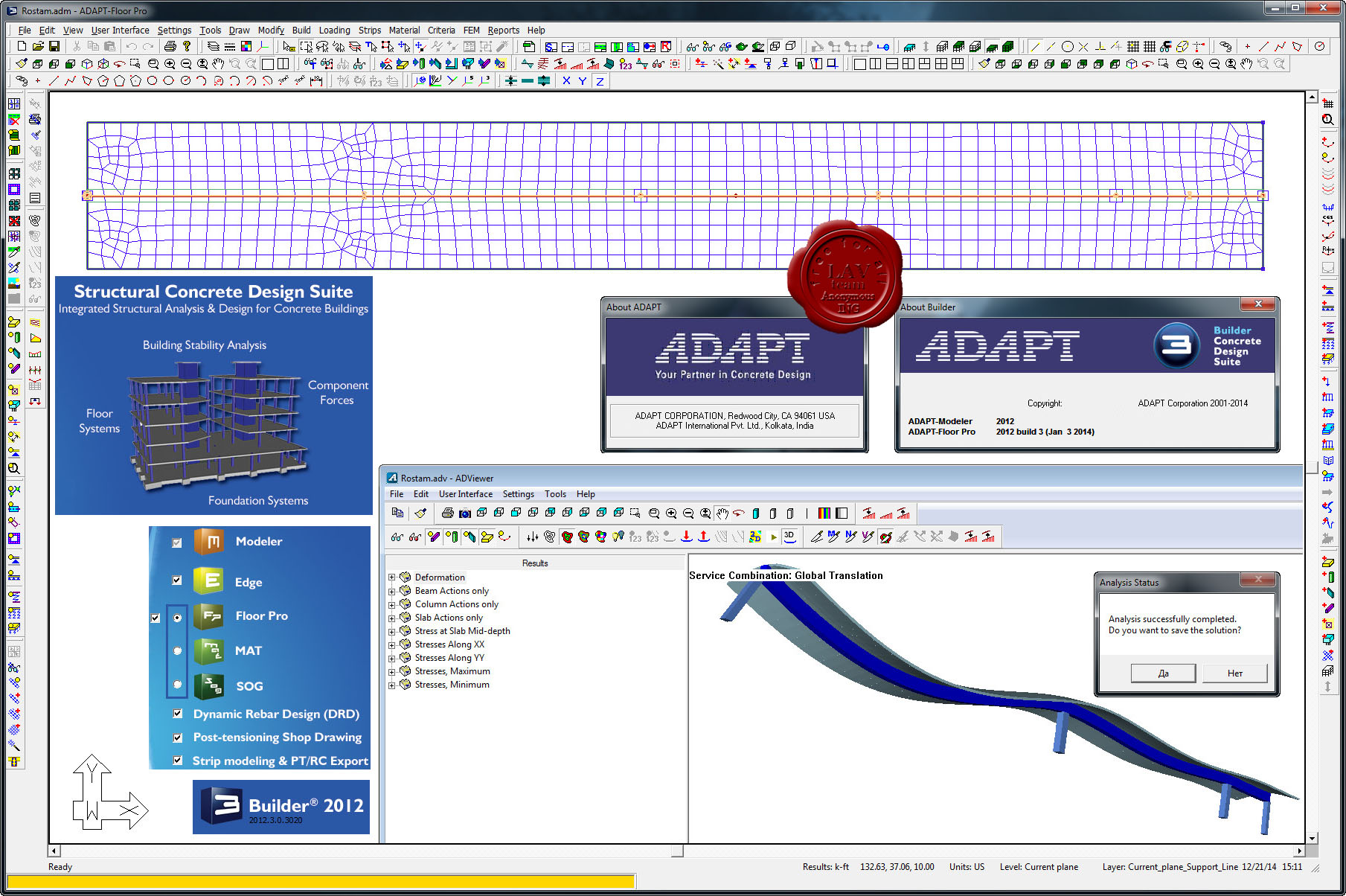Toggle the Edge checkbox
This screenshot has width=1346, height=896.
176,580
